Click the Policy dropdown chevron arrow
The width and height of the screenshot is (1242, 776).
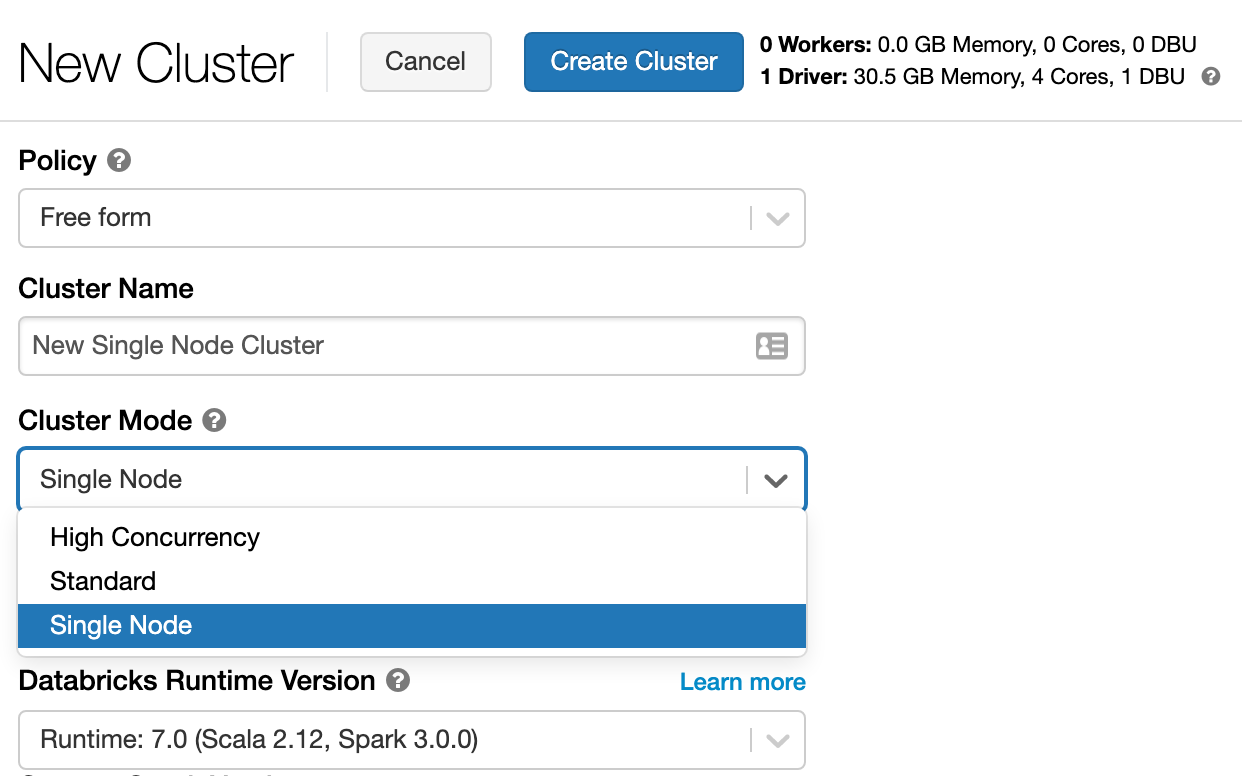(x=777, y=218)
